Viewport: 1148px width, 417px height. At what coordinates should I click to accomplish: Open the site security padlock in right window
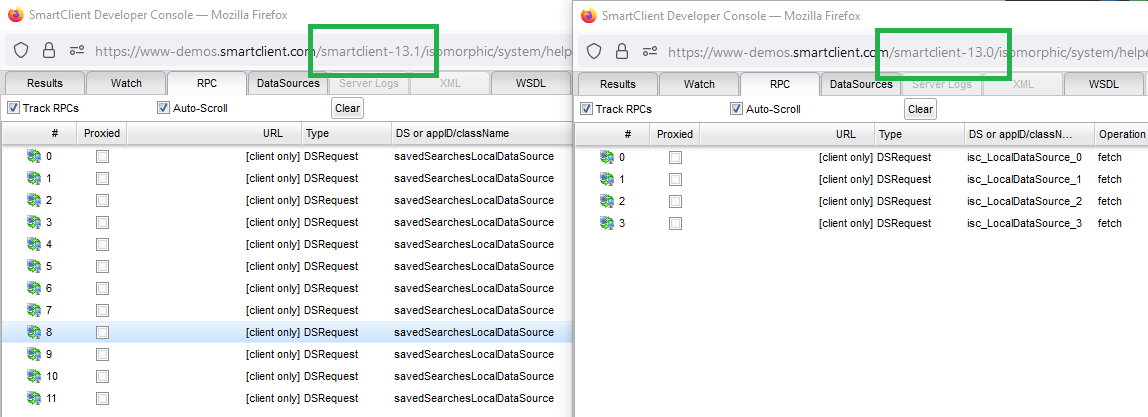tap(622, 51)
